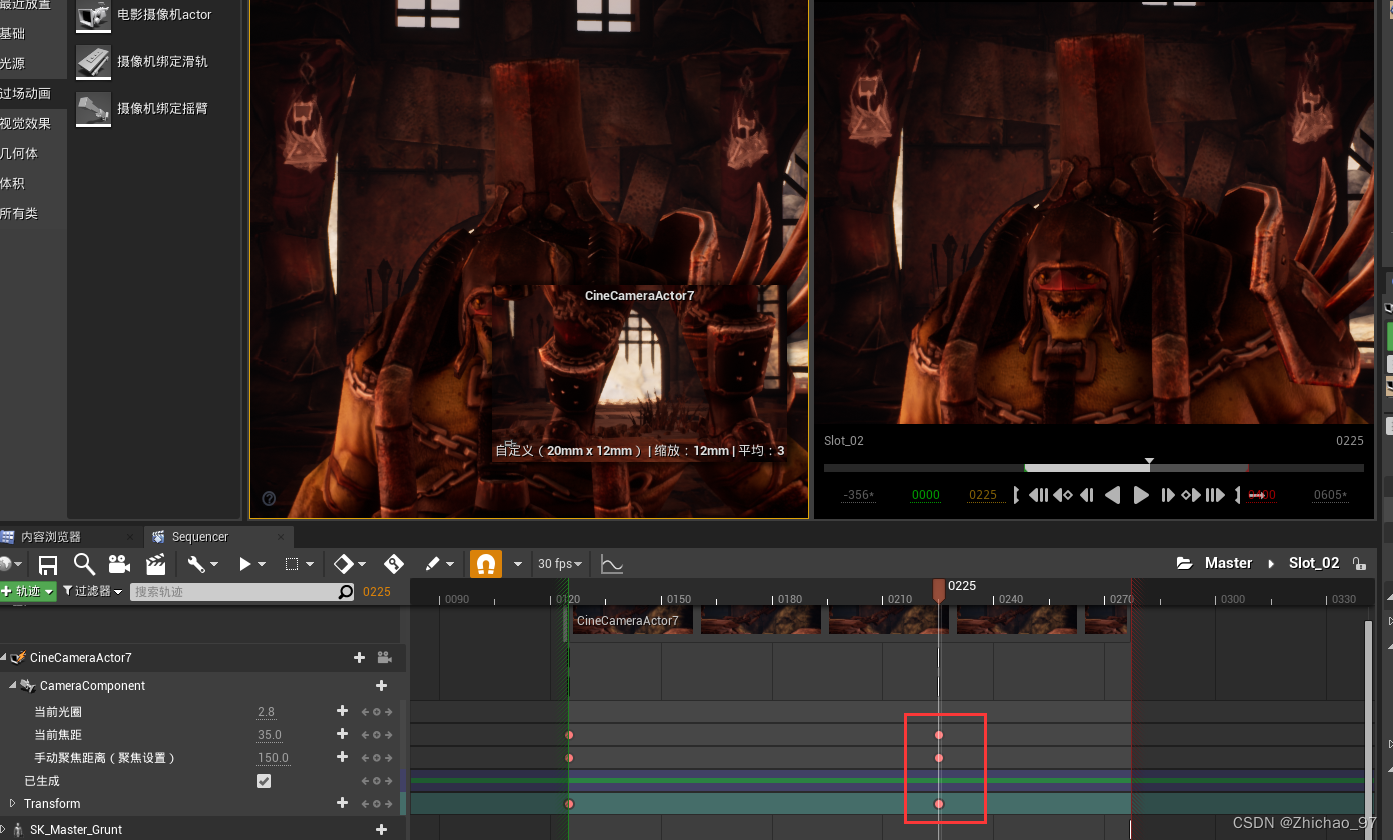Viewport: 1393px width, 840px height.
Task: Click the magnifier Find in Content Browser icon
Action: pyautogui.click(x=84, y=564)
